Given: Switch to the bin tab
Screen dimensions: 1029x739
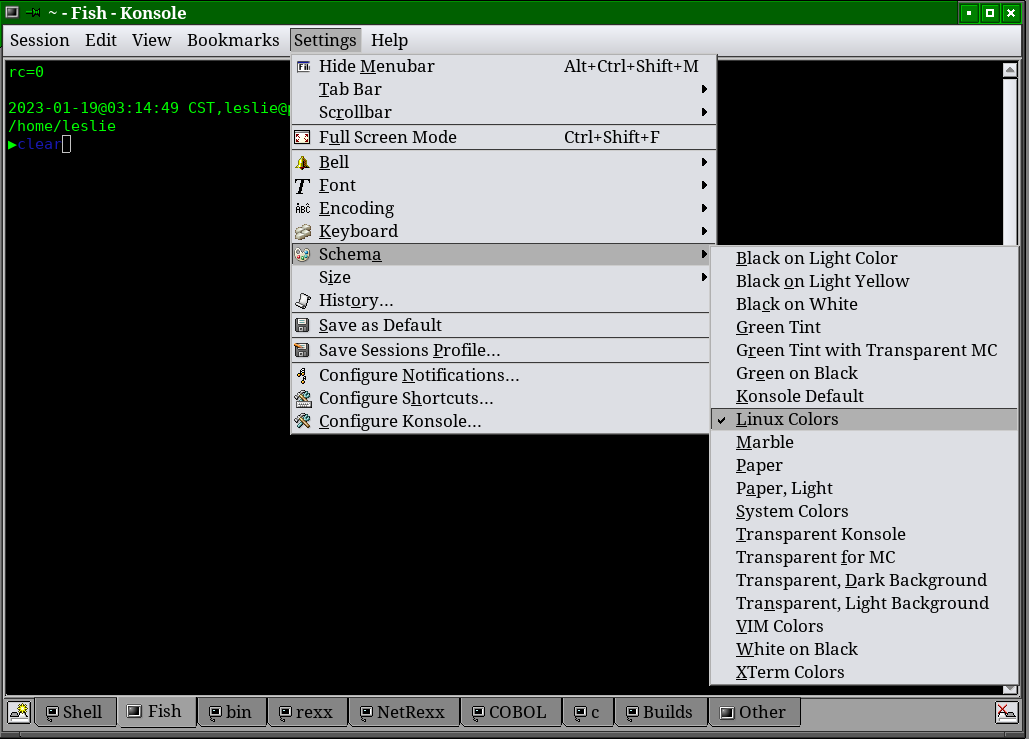Looking at the screenshot, I should coord(232,713).
